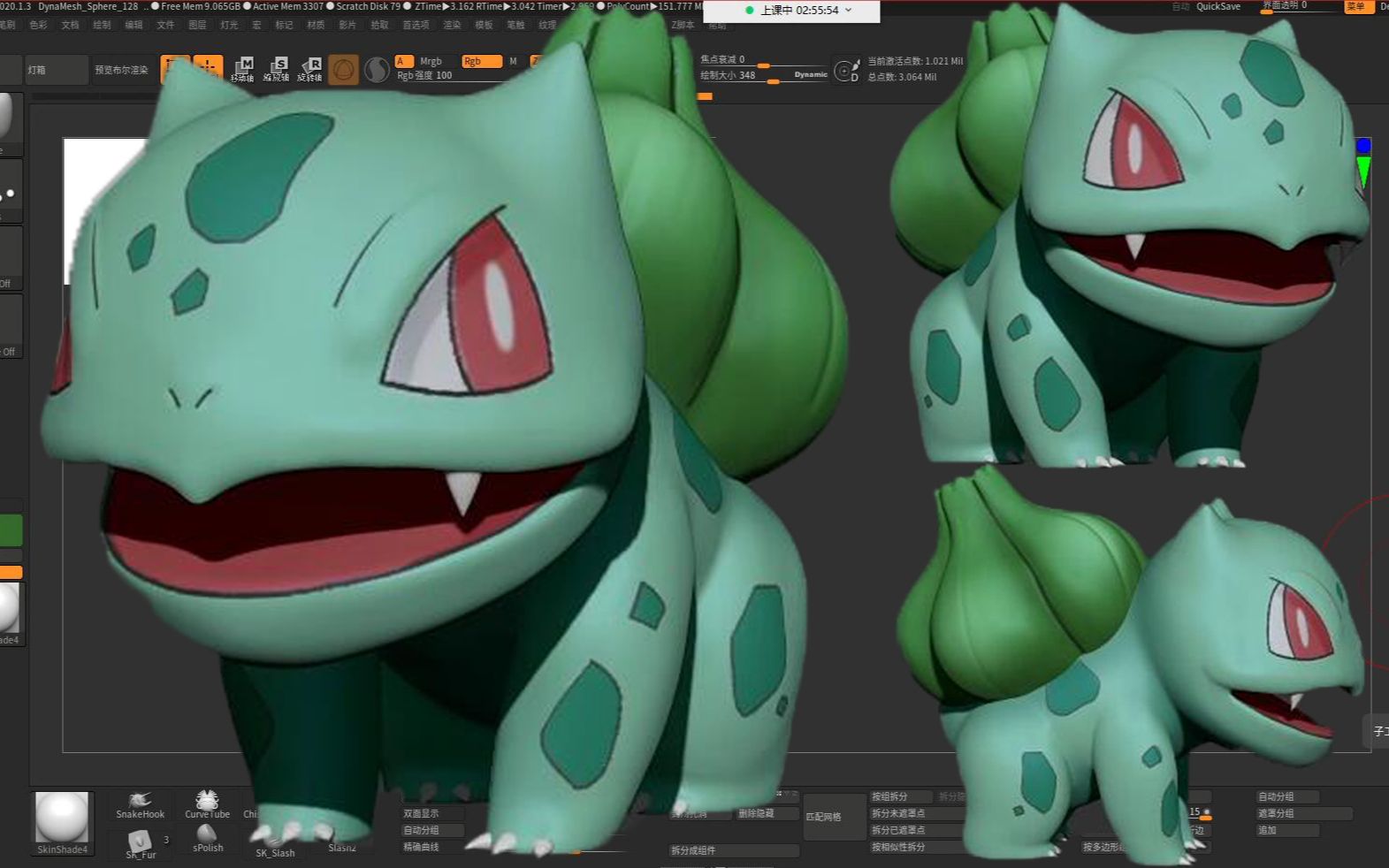Open the SkinShade4 material sphere

coord(62,823)
